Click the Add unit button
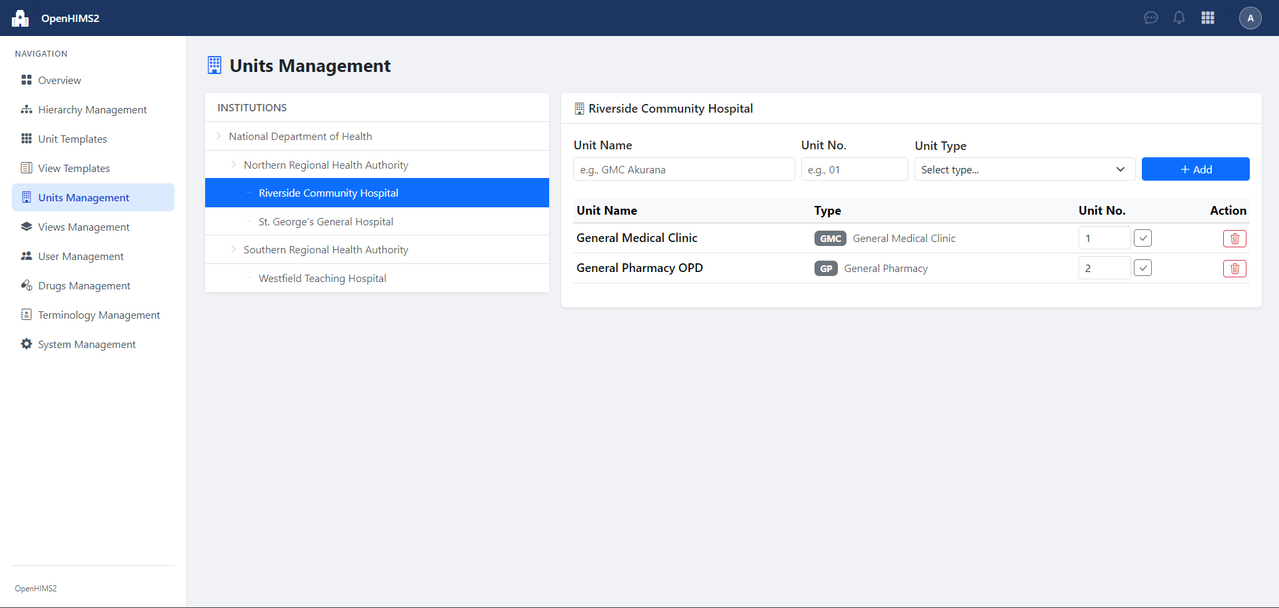 [1195, 169]
